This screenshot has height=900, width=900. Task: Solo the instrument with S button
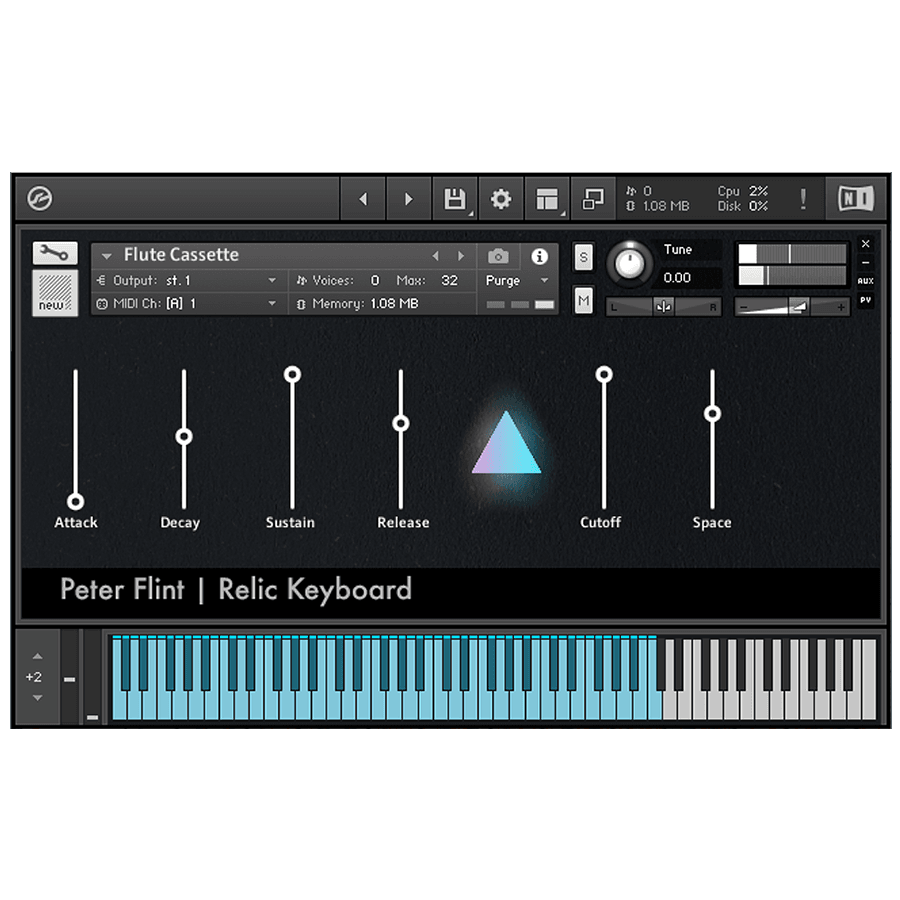click(x=583, y=257)
